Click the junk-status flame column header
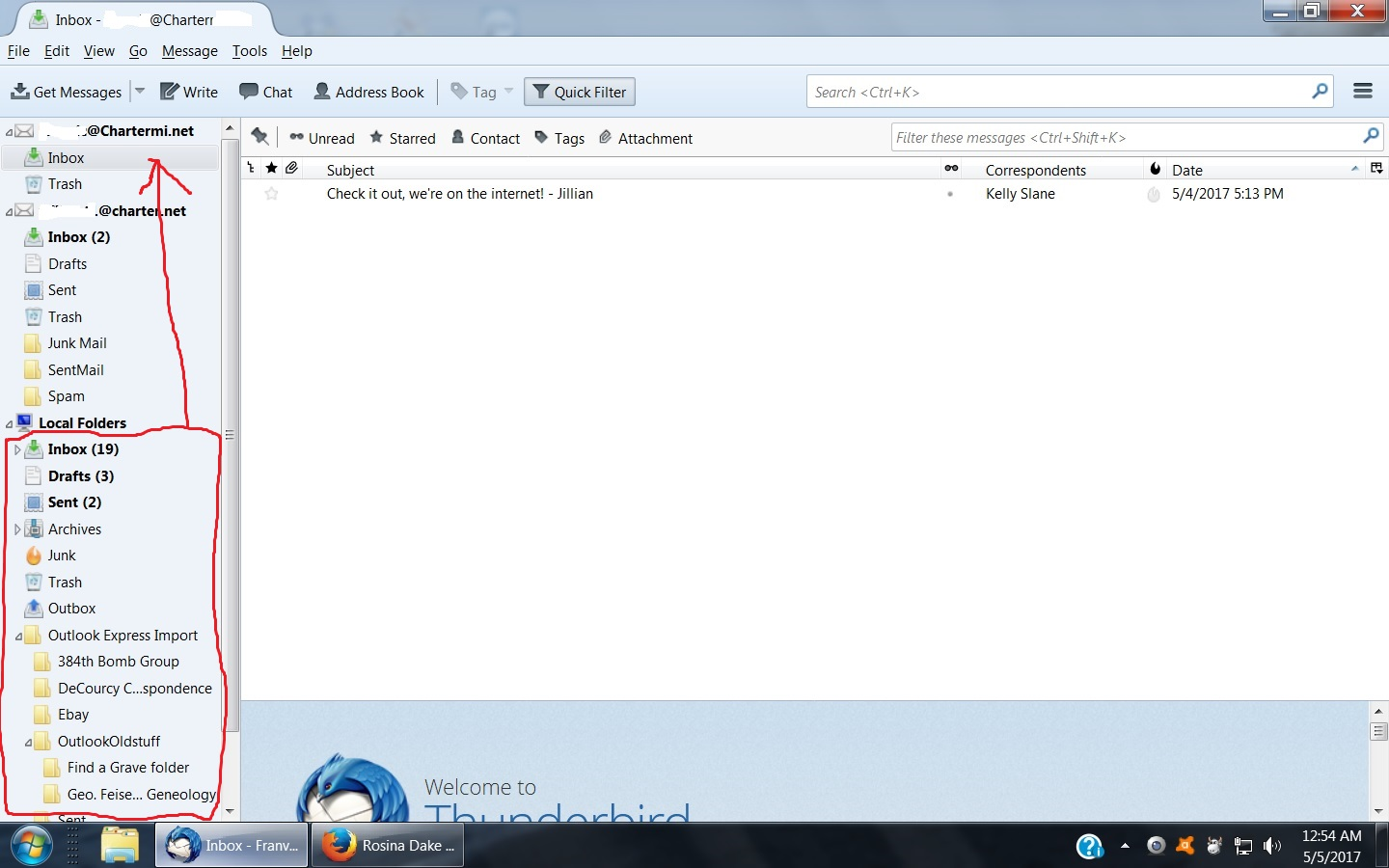Viewport: 1389px width, 868px height. (1155, 169)
